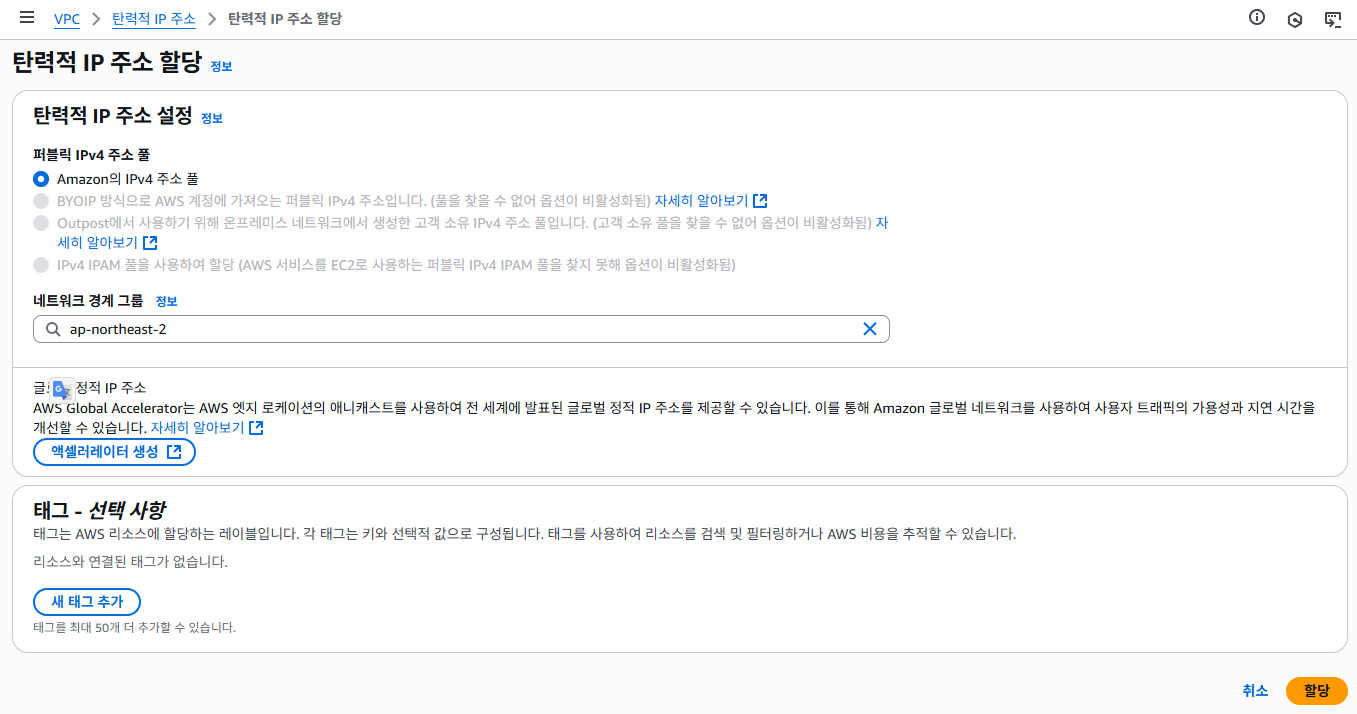
Task: Select the Amazon의 IPv4 주소 풀 radio
Action: coord(41,179)
